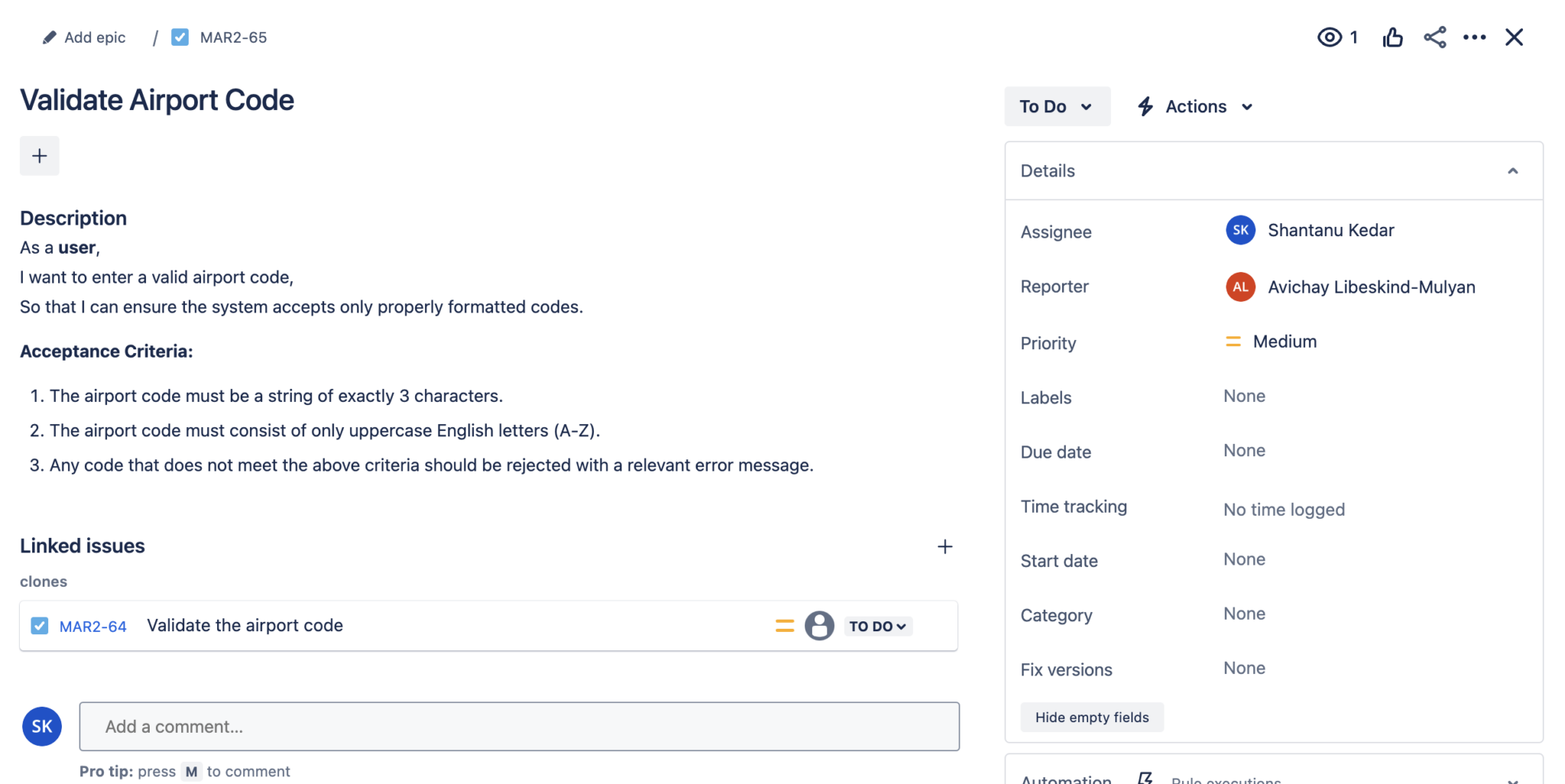Open the MAR2-65 breadcrumb item
Screen dimensions: 1565x784
click(x=233, y=37)
